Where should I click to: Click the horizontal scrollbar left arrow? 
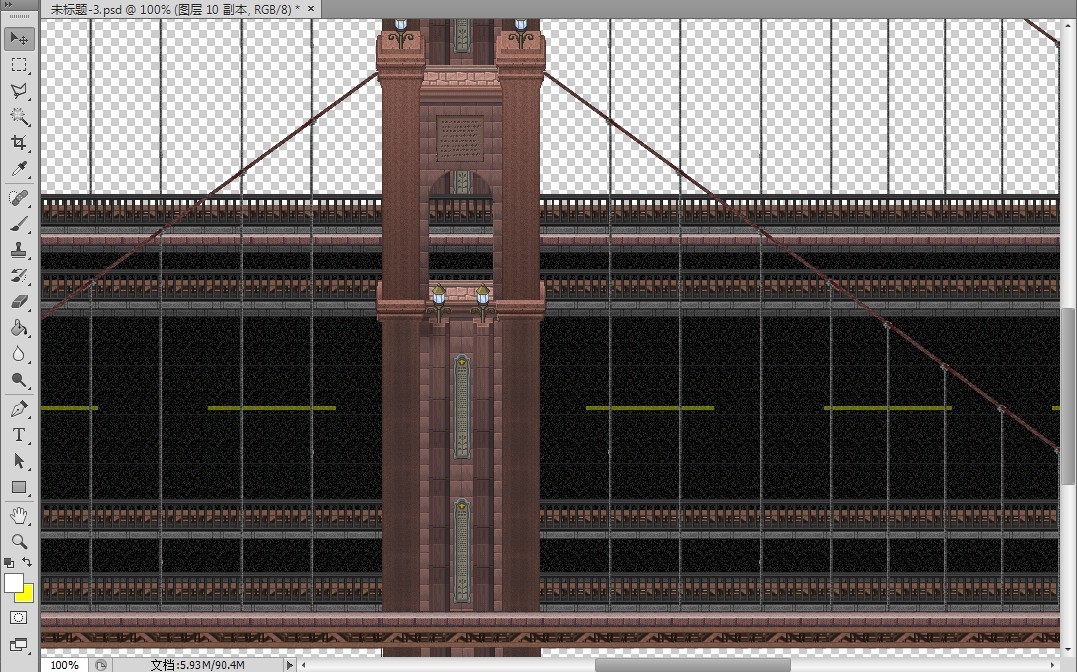click(304, 665)
